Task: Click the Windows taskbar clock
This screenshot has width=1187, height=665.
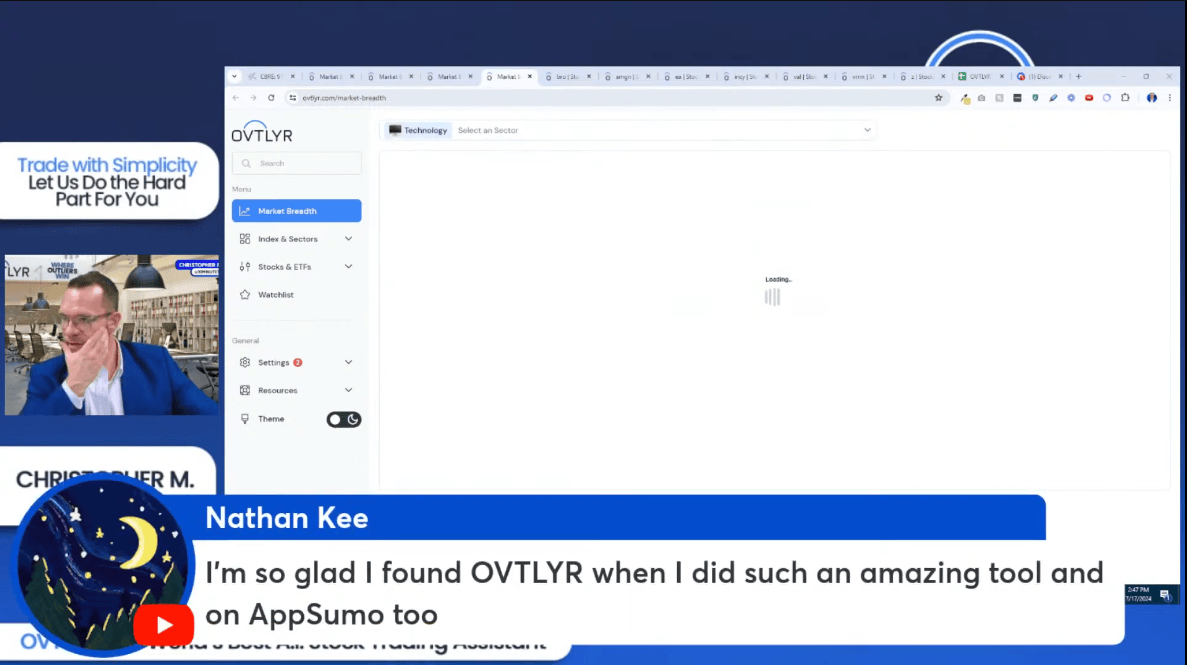Action: pyautogui.click(x=1139, y=594)
